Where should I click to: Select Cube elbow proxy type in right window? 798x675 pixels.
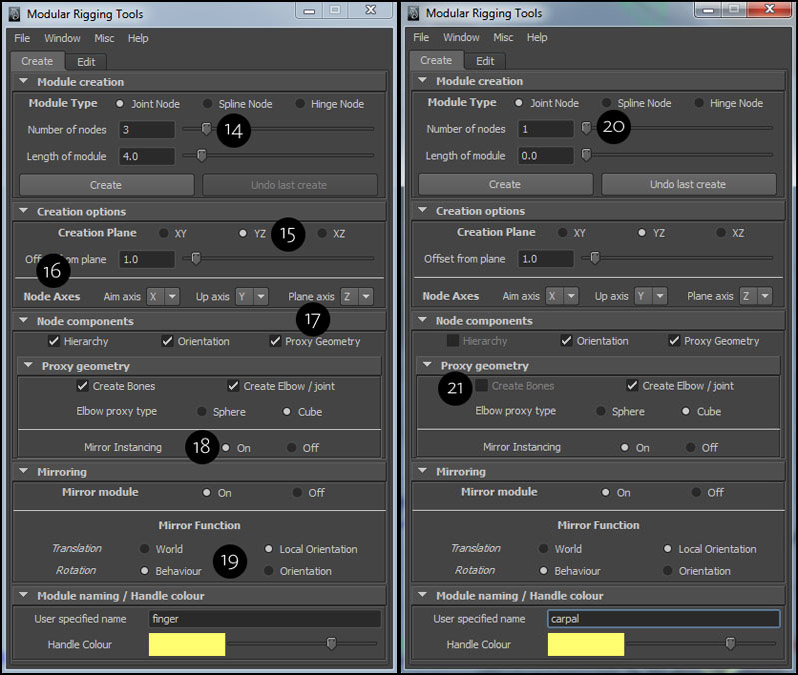click(686, 411)
